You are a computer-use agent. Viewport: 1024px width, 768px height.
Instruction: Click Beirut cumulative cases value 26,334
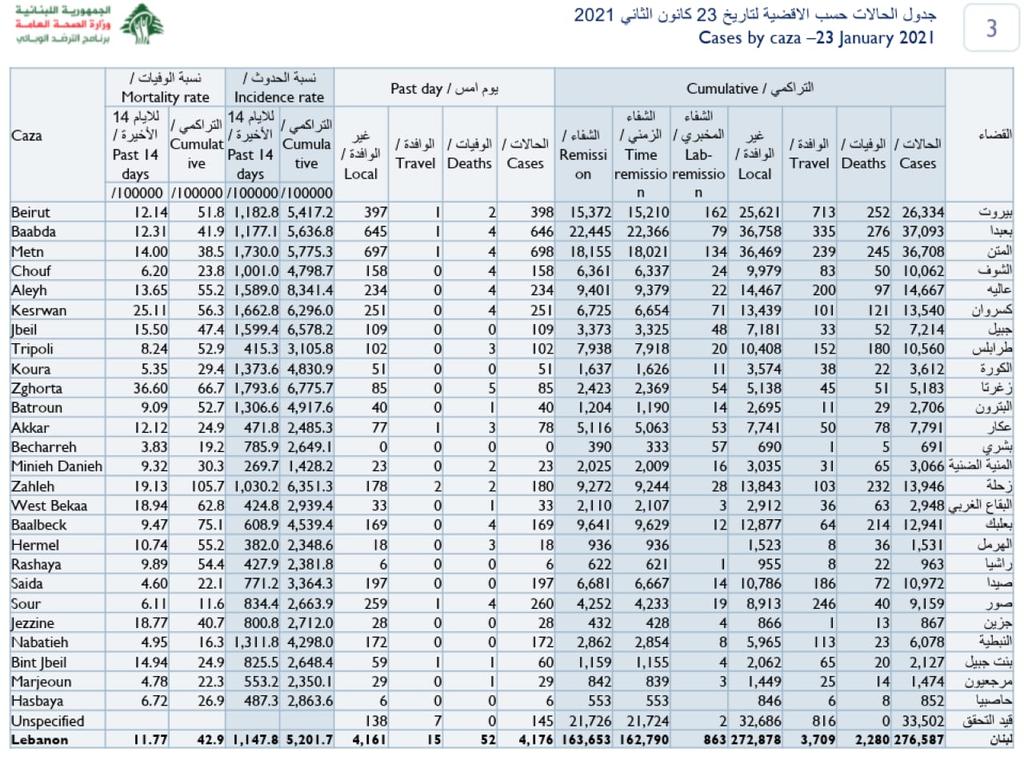tap(923, 212)
